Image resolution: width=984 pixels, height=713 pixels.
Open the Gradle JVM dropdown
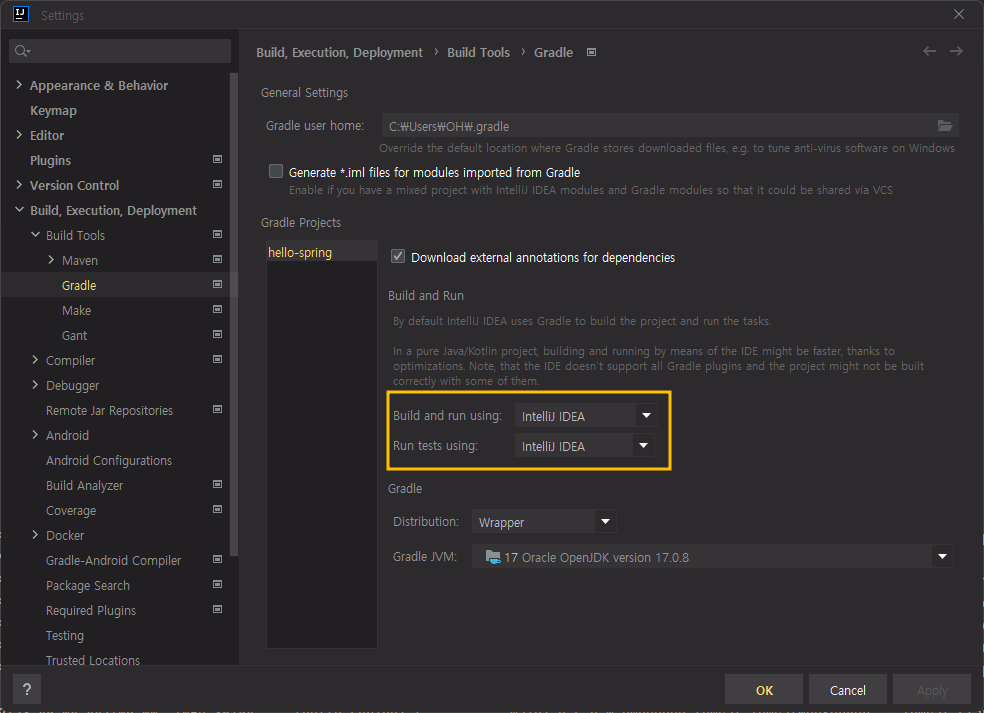pos(712,557)
